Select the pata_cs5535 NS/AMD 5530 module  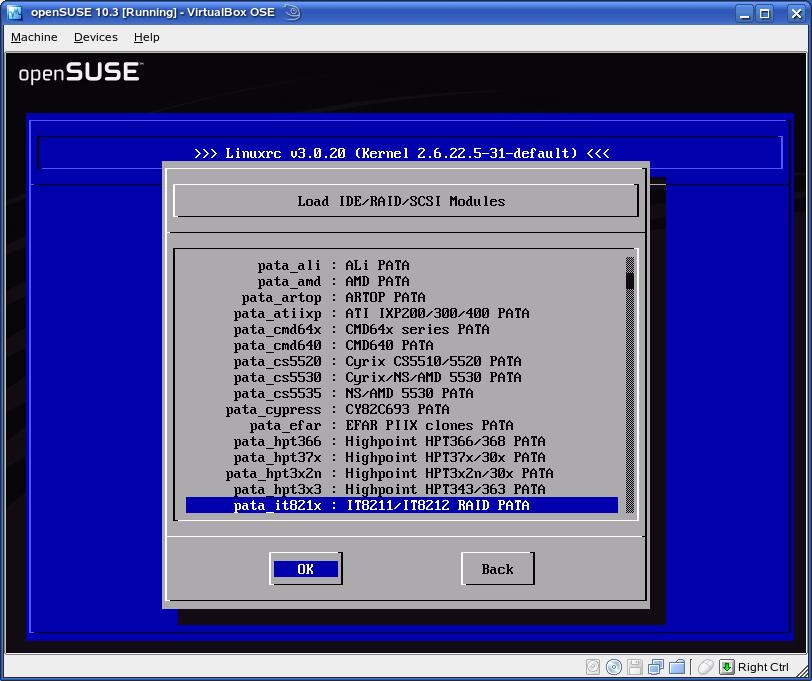click(x=402, y=394)
